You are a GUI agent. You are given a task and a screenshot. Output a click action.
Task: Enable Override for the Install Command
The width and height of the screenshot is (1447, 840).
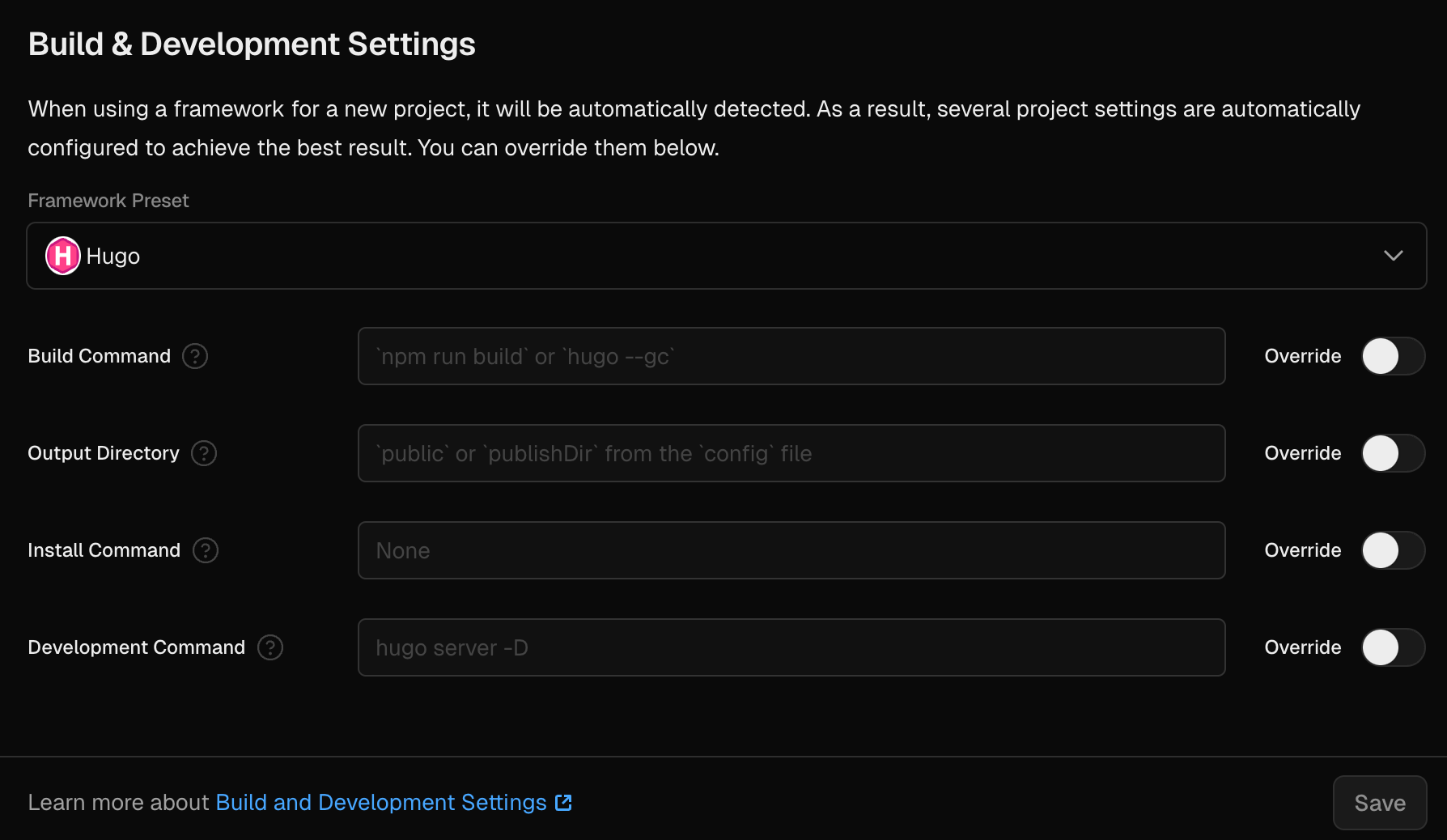pyautogui.click(x=1393, y=550)
